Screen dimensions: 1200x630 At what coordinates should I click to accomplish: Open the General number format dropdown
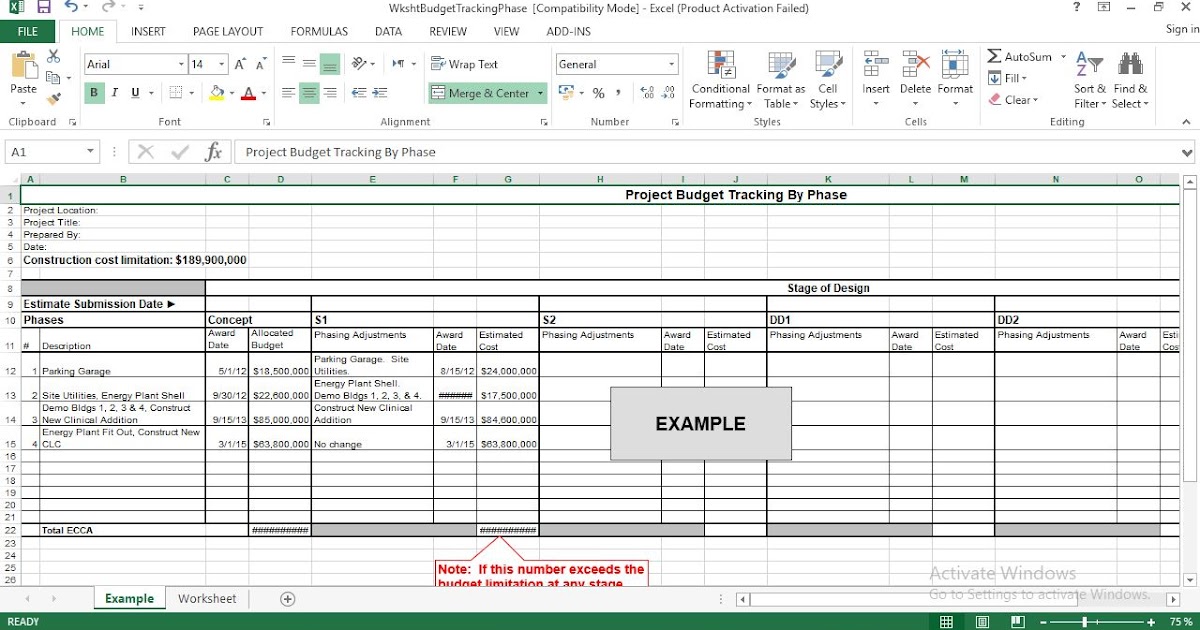pos(673,63)
